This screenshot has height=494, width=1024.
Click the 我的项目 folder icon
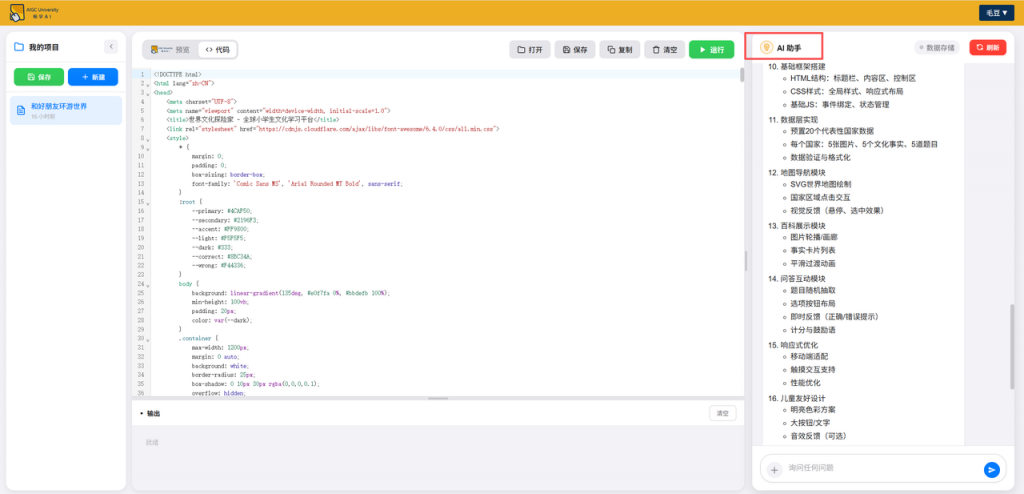tap(19, 47)
